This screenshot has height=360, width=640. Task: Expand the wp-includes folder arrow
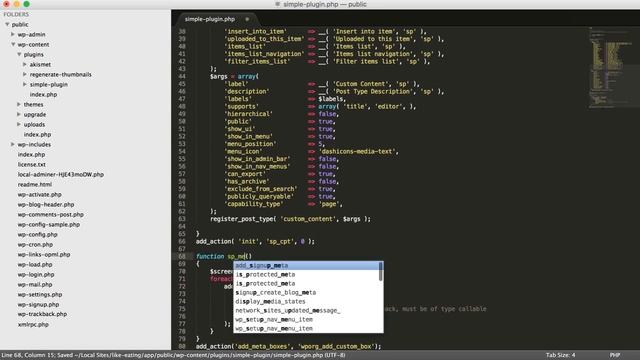[13, 144]
